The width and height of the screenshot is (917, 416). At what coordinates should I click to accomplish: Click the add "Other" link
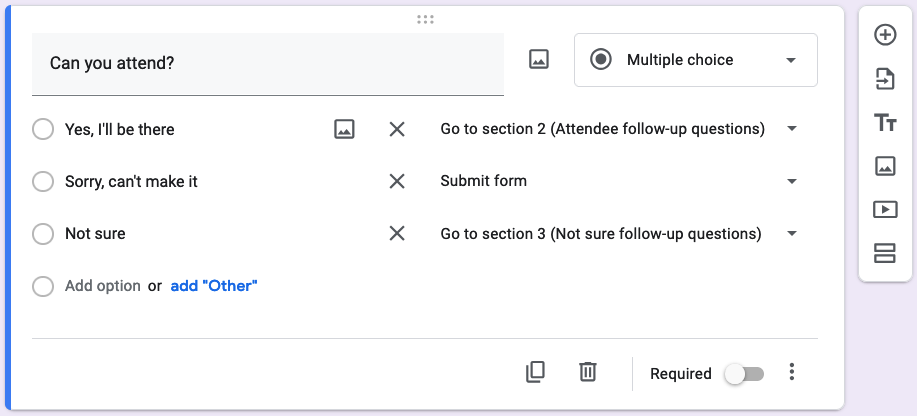point(214,286)
